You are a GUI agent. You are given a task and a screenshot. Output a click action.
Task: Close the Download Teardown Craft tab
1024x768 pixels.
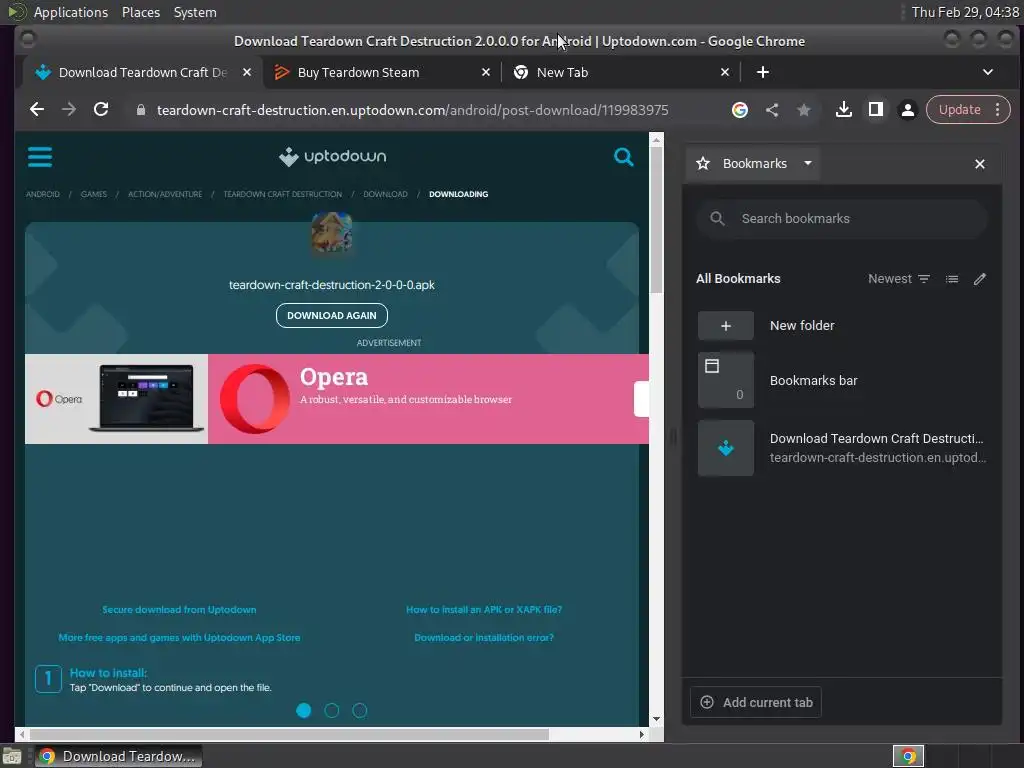coord(246,72)
